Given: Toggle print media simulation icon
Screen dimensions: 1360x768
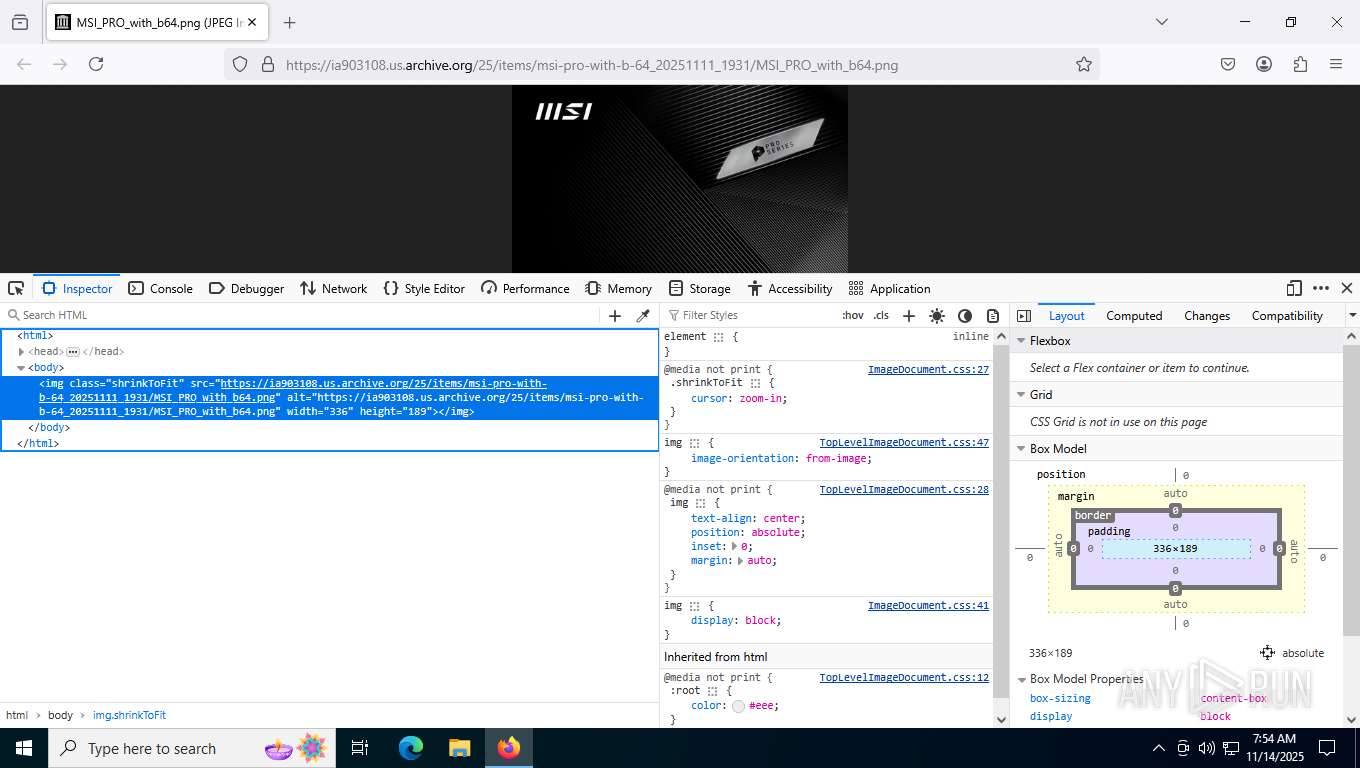Looking at the screenshot, I should pos(993,315).
